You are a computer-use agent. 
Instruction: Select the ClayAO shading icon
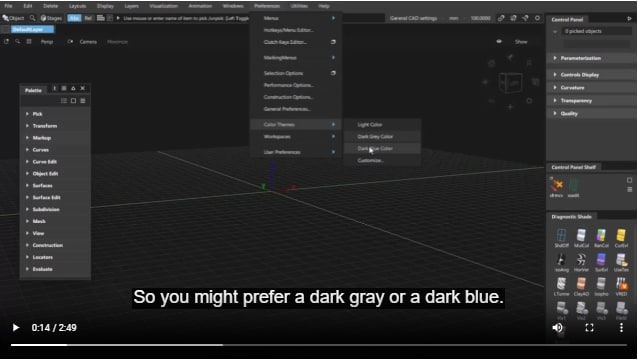581,284
